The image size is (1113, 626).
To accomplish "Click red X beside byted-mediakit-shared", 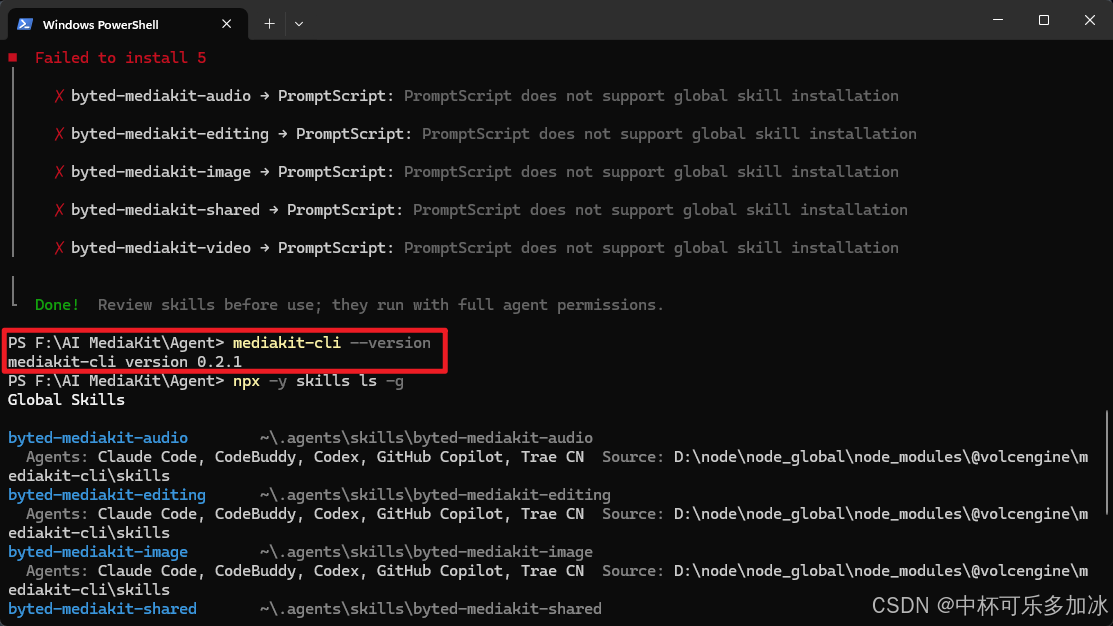I will point(59,210).
